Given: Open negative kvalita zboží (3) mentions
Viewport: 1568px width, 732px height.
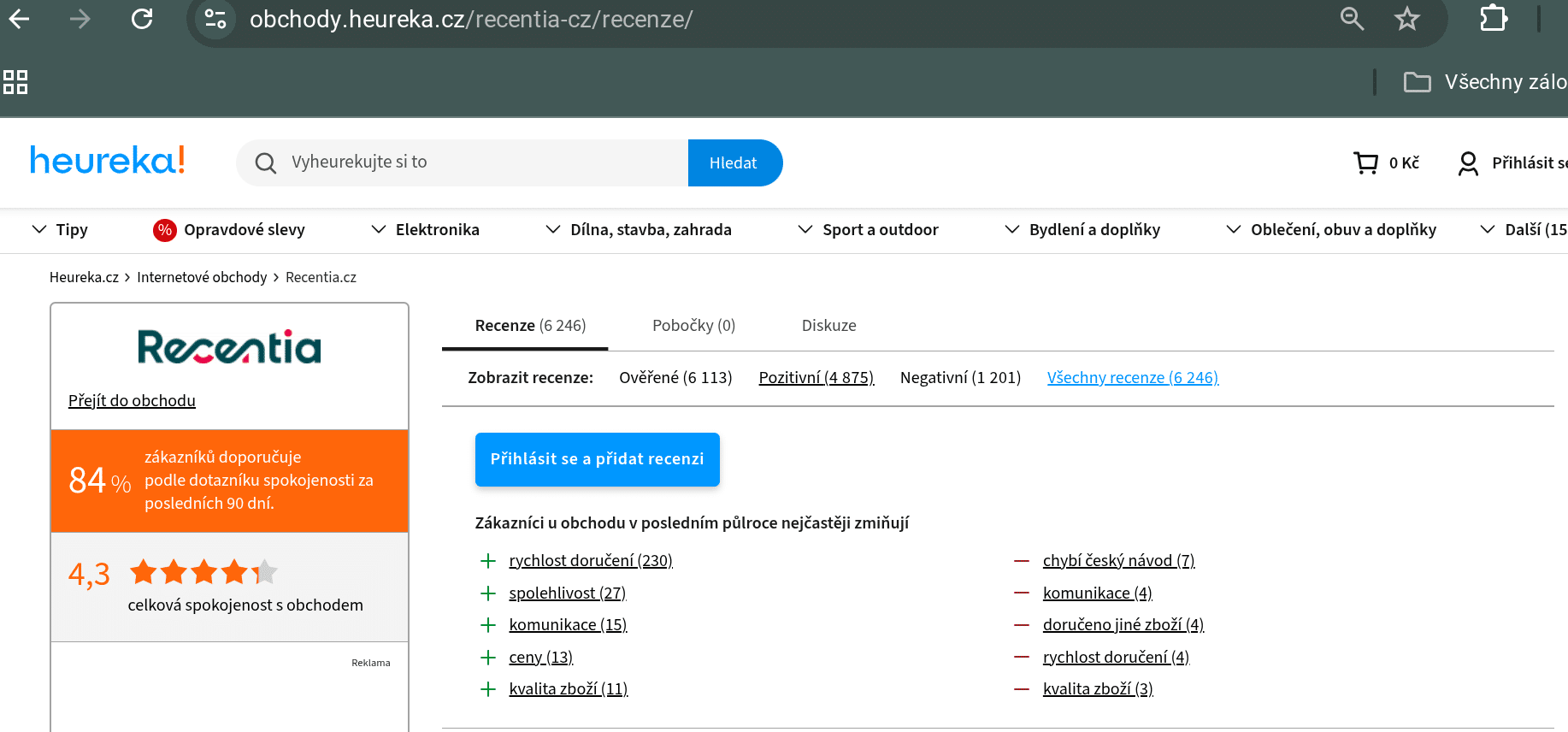Looking at the screenshot, I should tap(1099, 689).
